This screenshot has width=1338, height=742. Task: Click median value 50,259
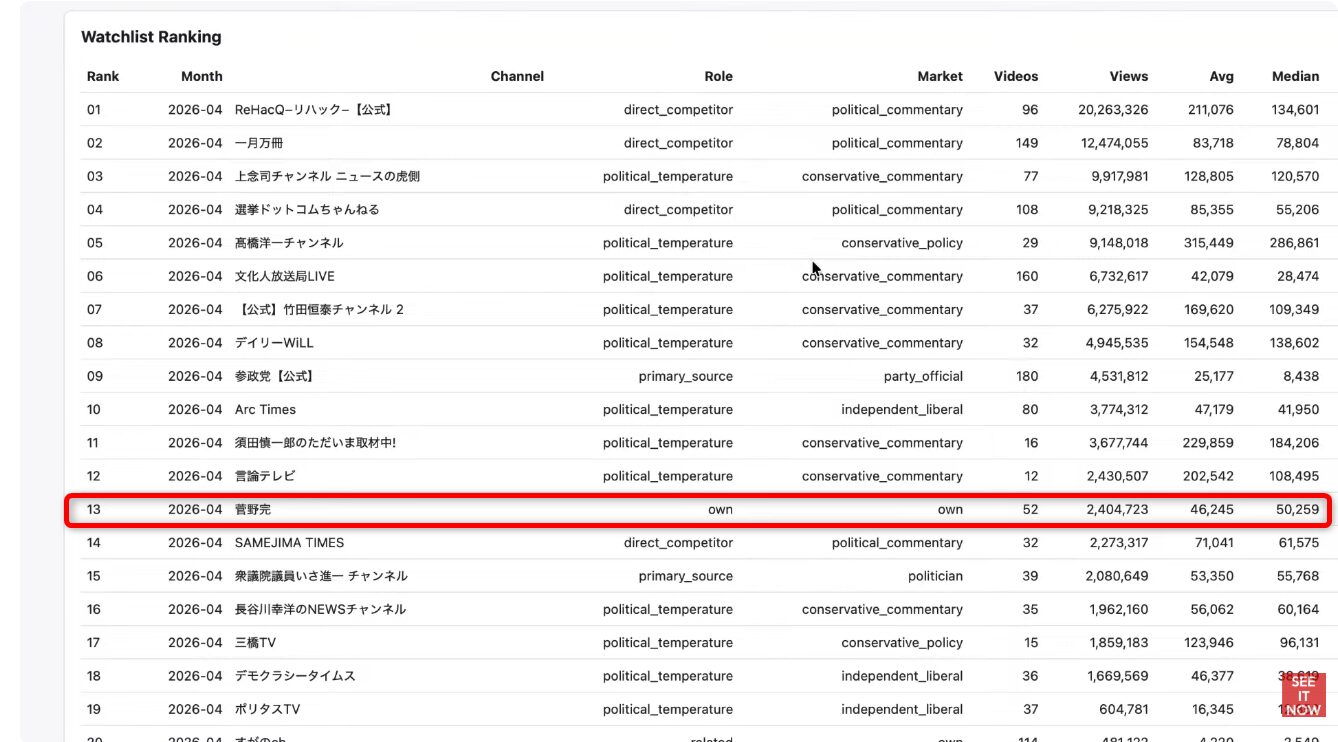click(x=1298, y=510)
